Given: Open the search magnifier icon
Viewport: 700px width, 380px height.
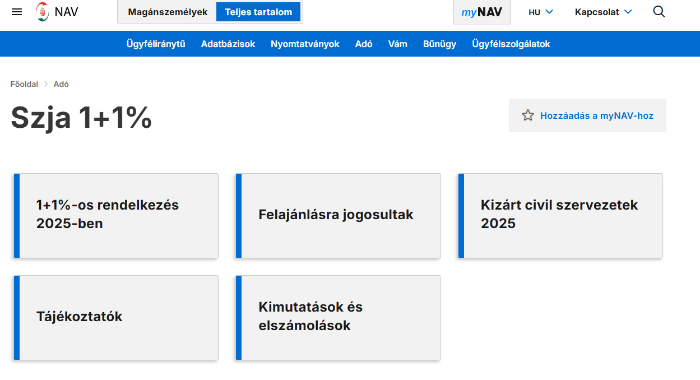Looking at the screenshot, I should click(x=659, y=12).
